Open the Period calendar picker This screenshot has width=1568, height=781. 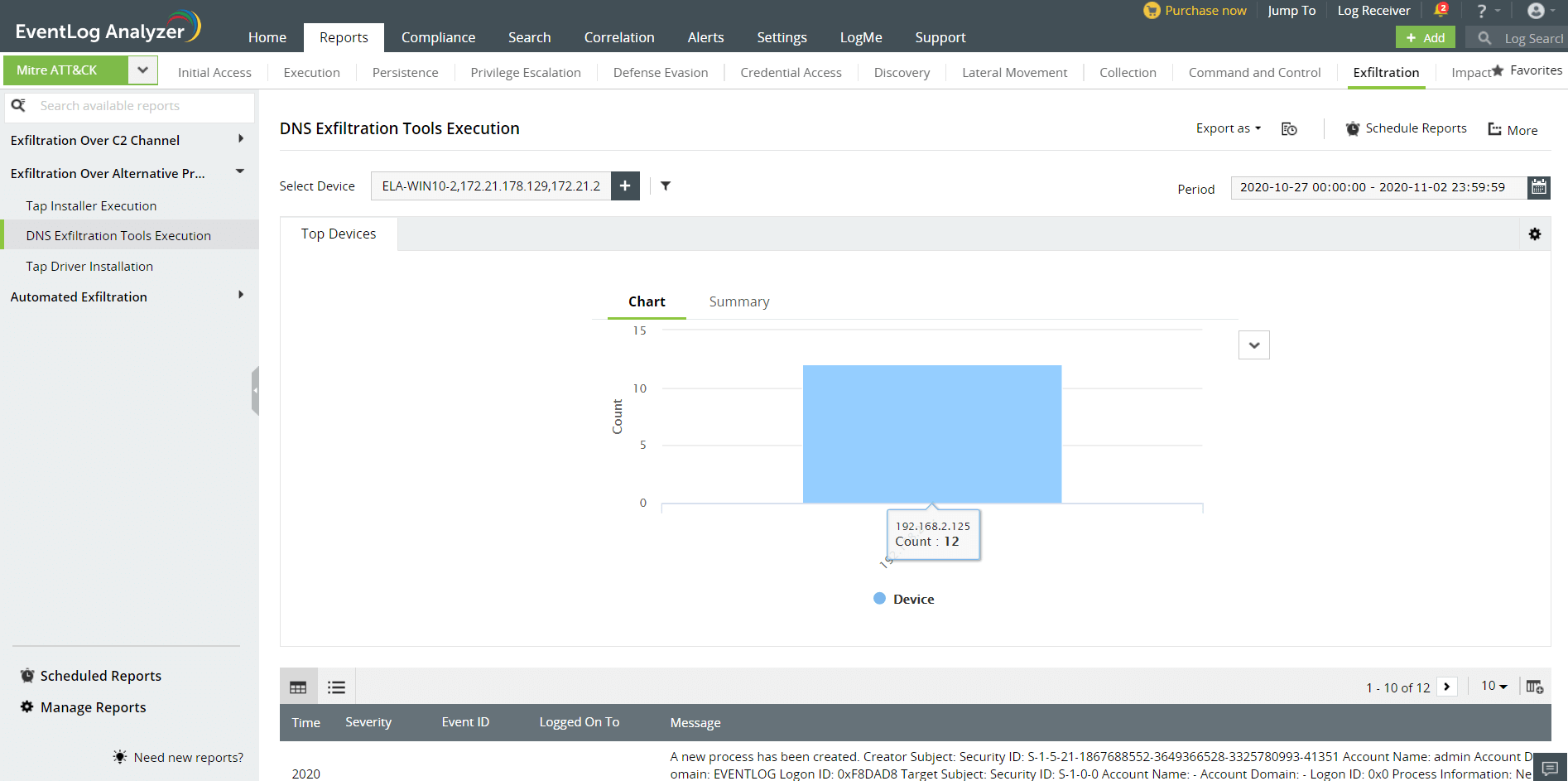(1539, 187)
